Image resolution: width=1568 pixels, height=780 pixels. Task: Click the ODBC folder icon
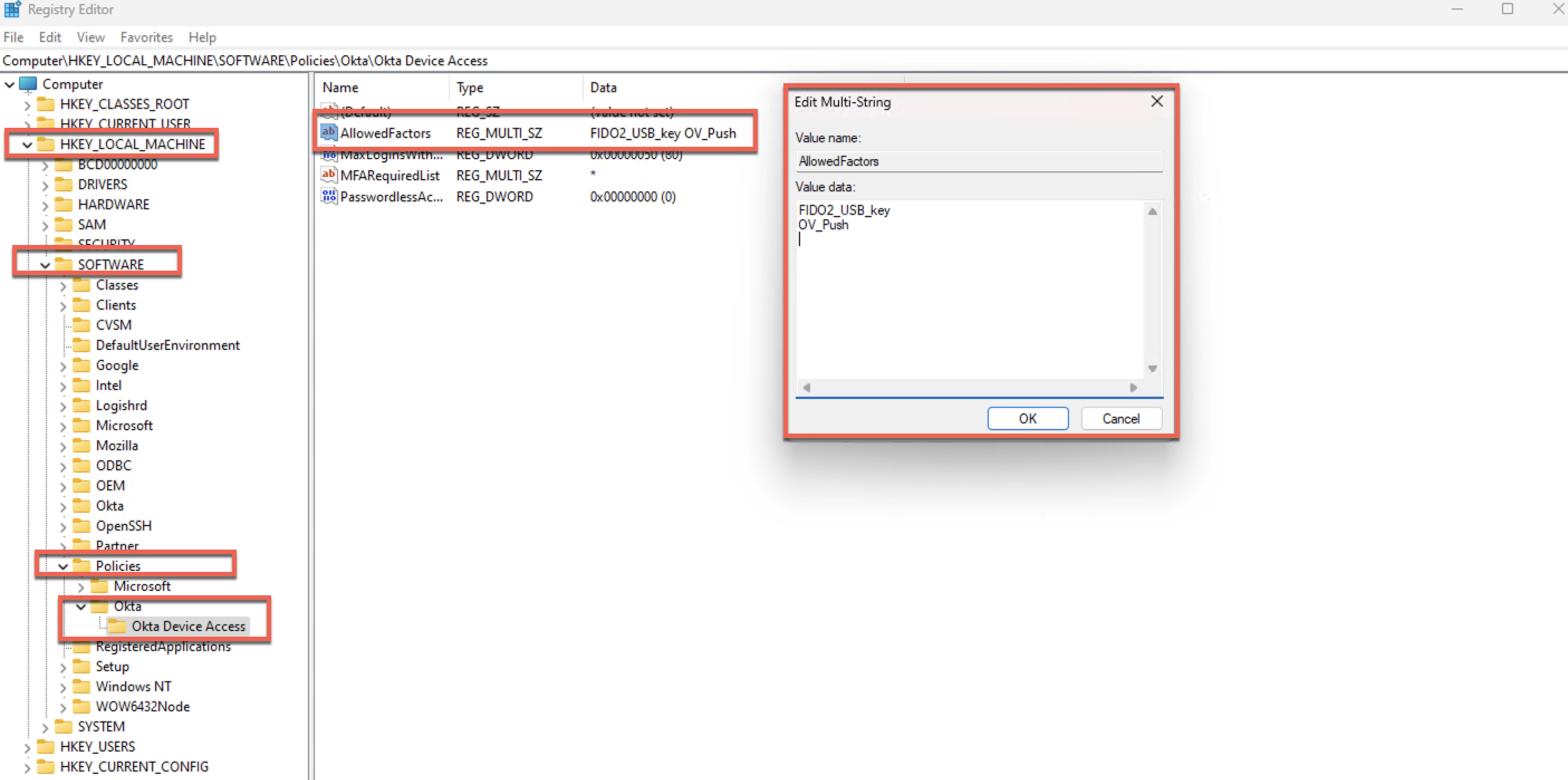(81, 465)
